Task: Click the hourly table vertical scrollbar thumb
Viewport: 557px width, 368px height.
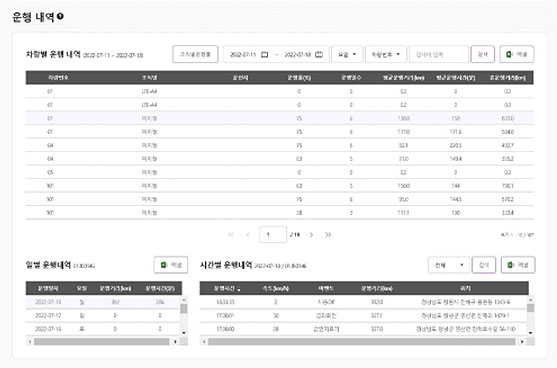Action: coord(530,308)
